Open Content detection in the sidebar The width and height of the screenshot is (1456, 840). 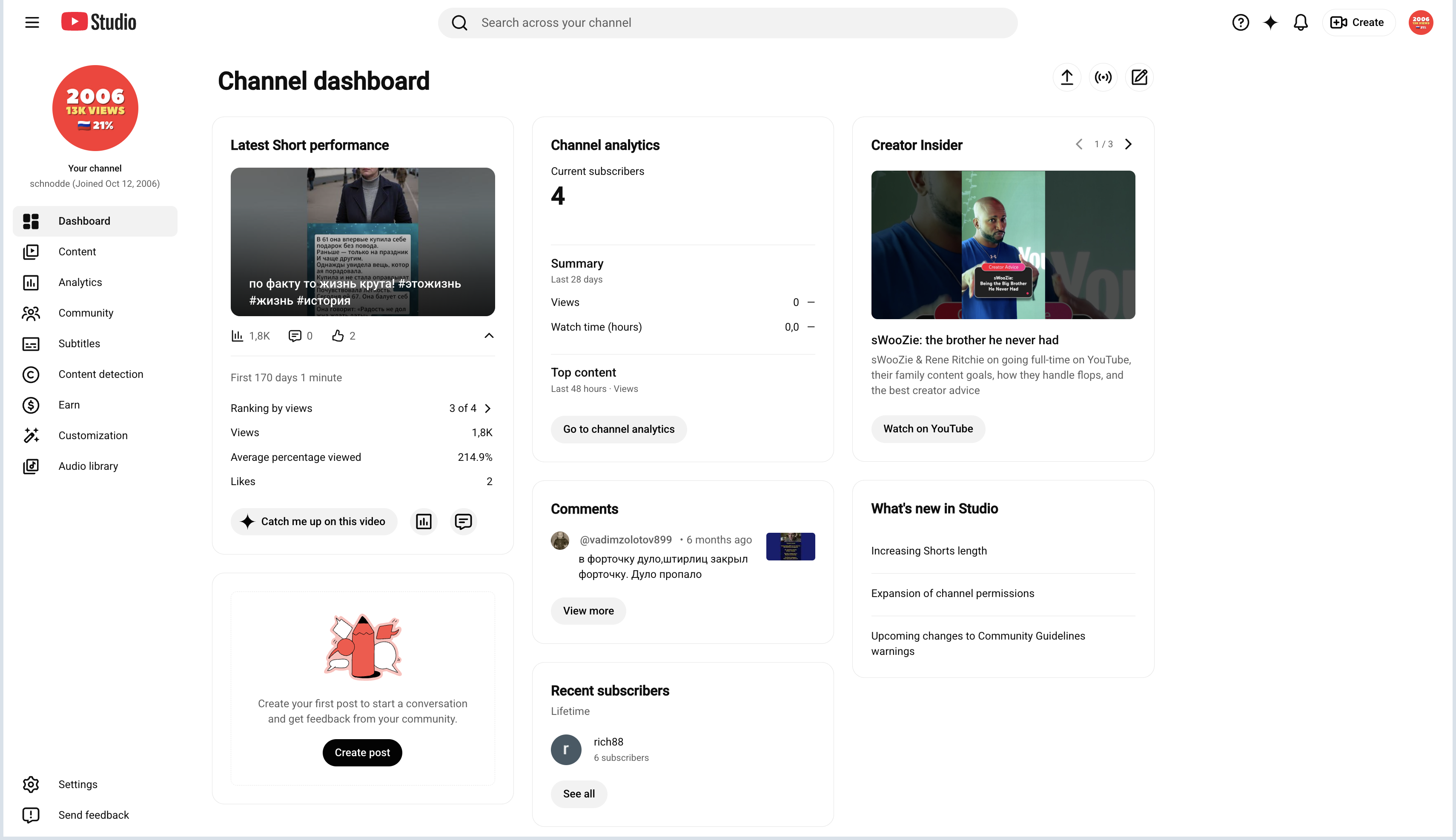[x=95, y=374]
